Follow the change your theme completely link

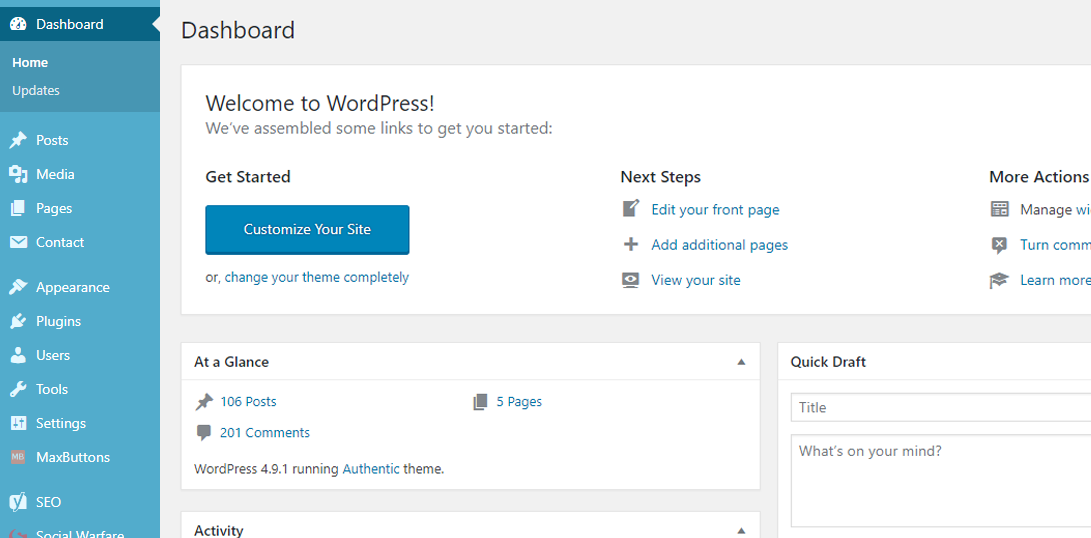(x=317, y=277)
